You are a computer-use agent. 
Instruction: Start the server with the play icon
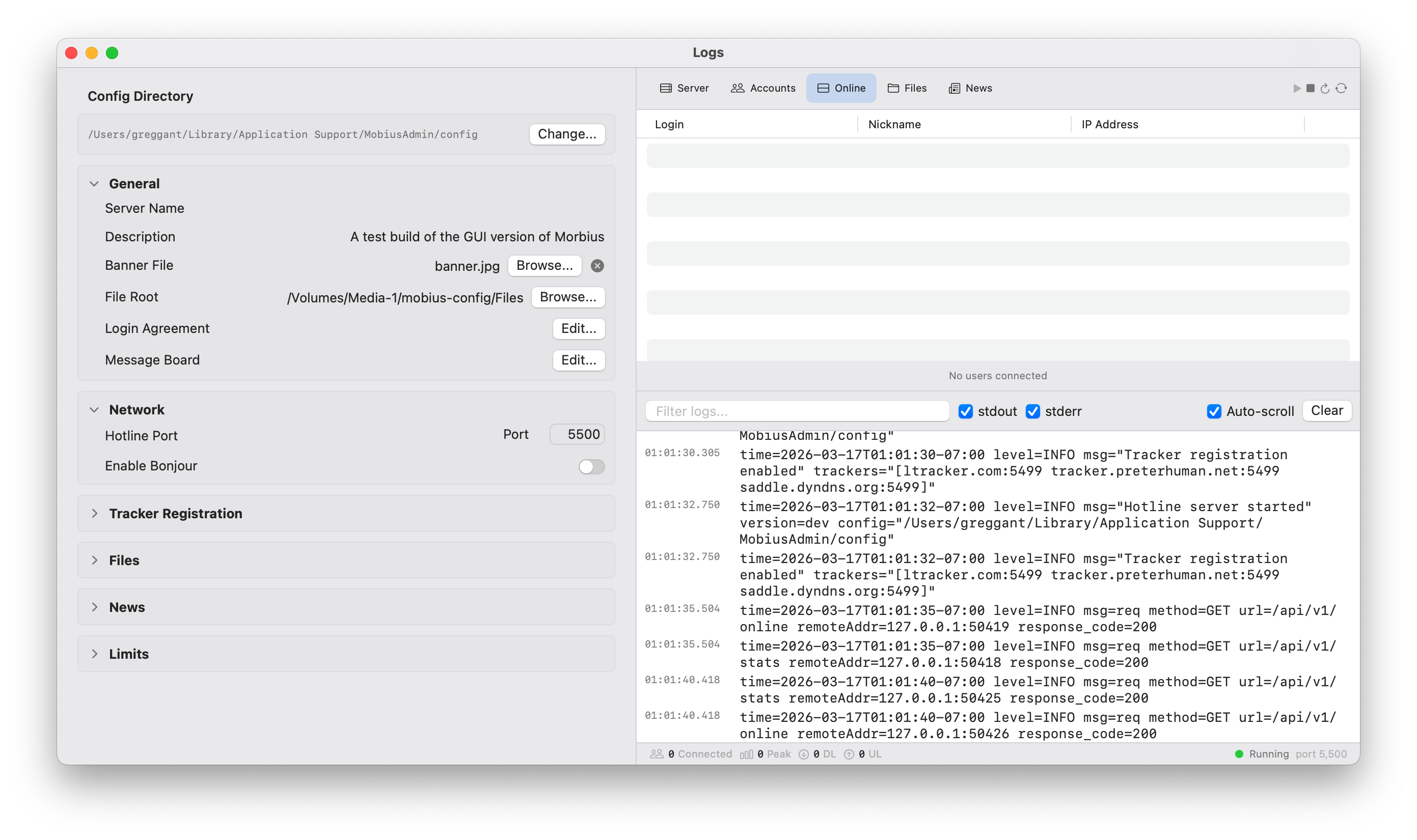tap(1297, 88)
